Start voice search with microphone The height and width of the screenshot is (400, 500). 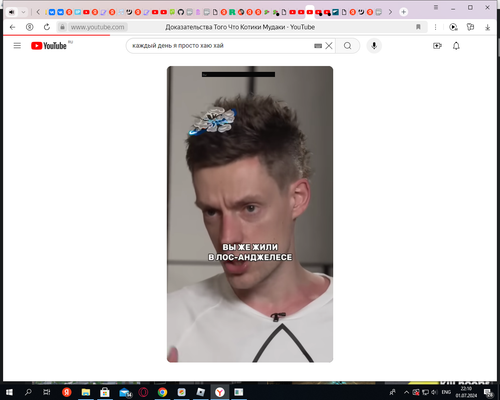coord(374,46)
